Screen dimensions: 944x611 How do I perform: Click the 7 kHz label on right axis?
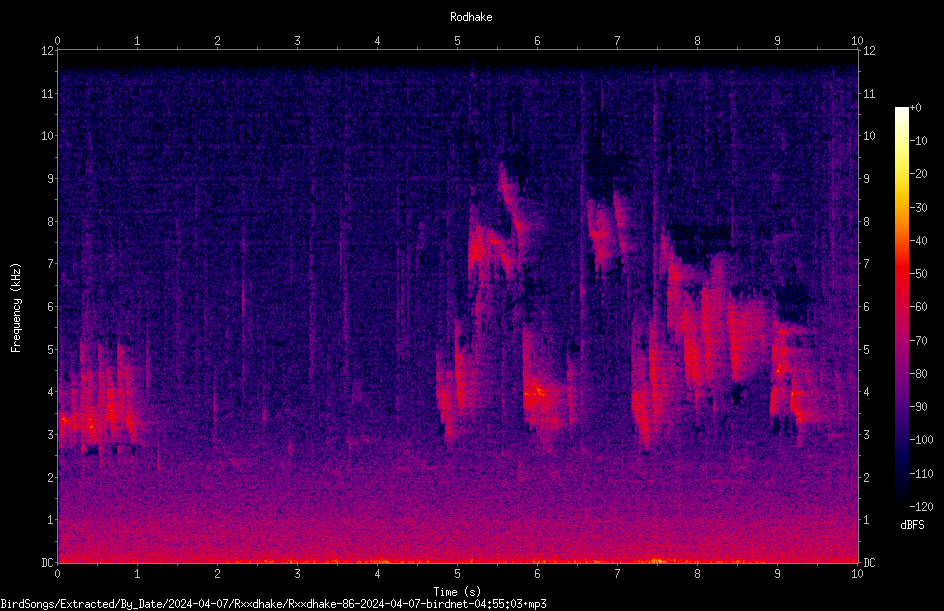866,264
